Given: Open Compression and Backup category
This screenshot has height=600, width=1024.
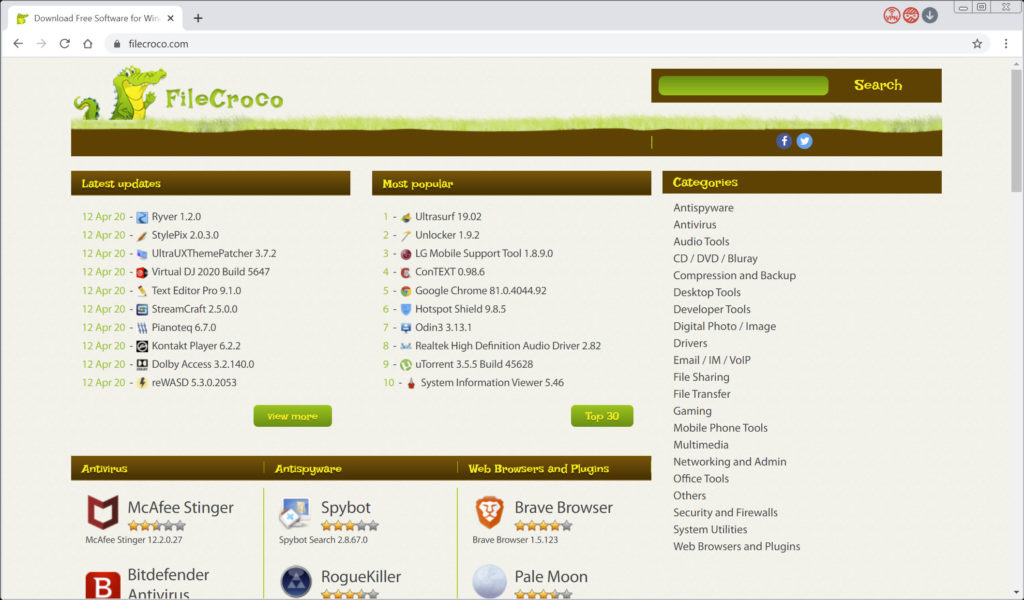Looking at the screenshot, I should click(735, 276).
